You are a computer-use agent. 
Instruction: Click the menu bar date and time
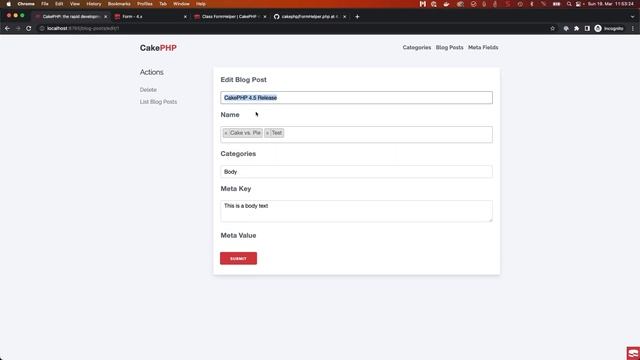611,4
